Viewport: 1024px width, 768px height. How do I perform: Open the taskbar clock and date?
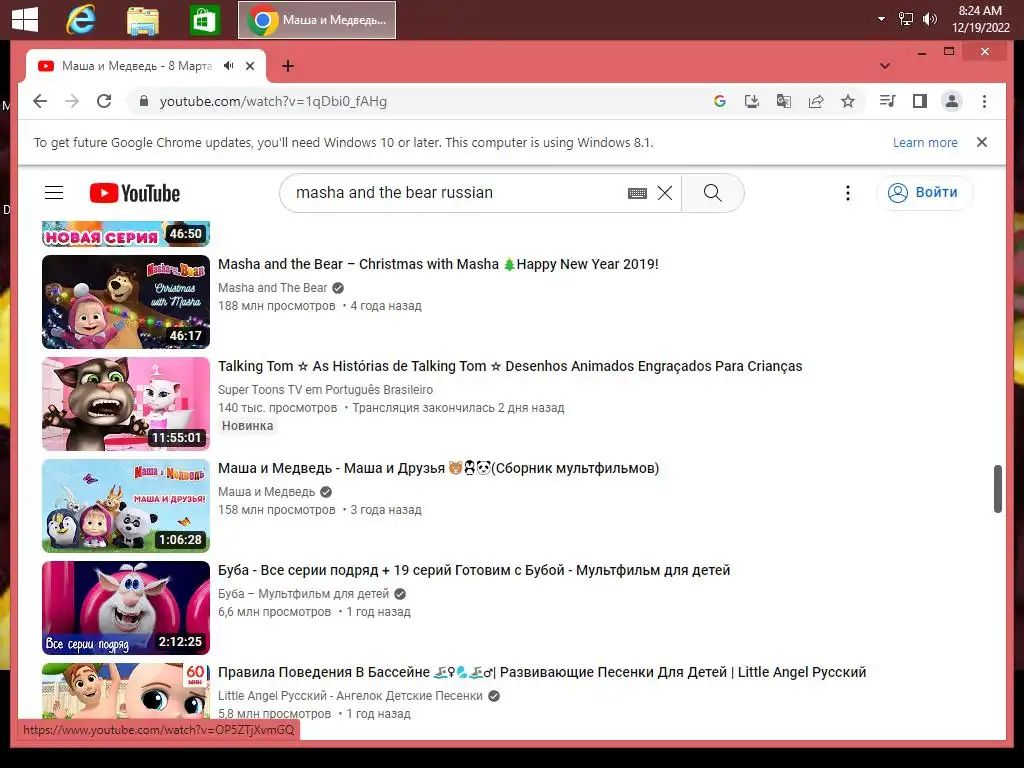(980, 19)
